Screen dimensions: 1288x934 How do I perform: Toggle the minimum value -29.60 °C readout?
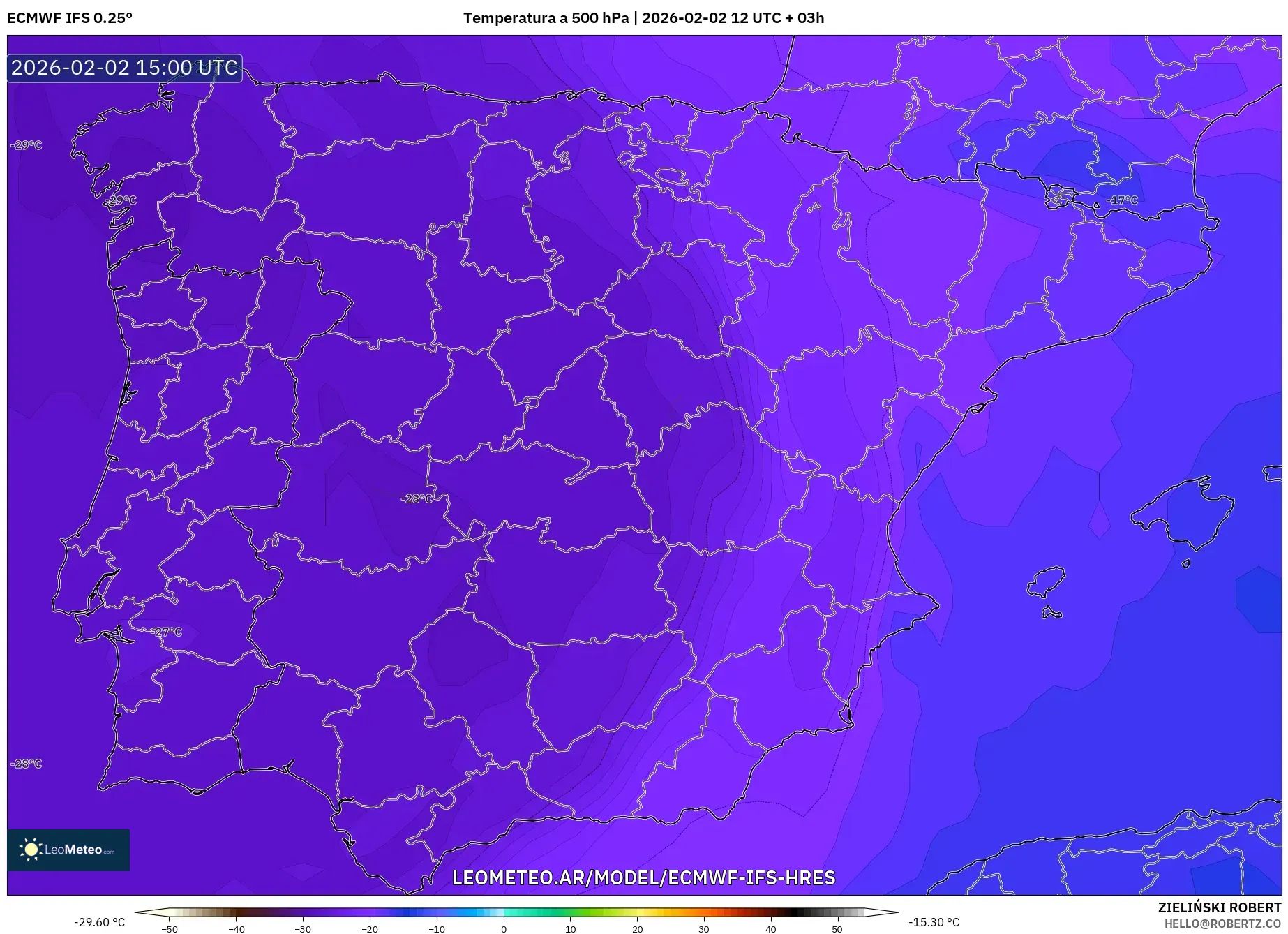click(x=98, y=921)
